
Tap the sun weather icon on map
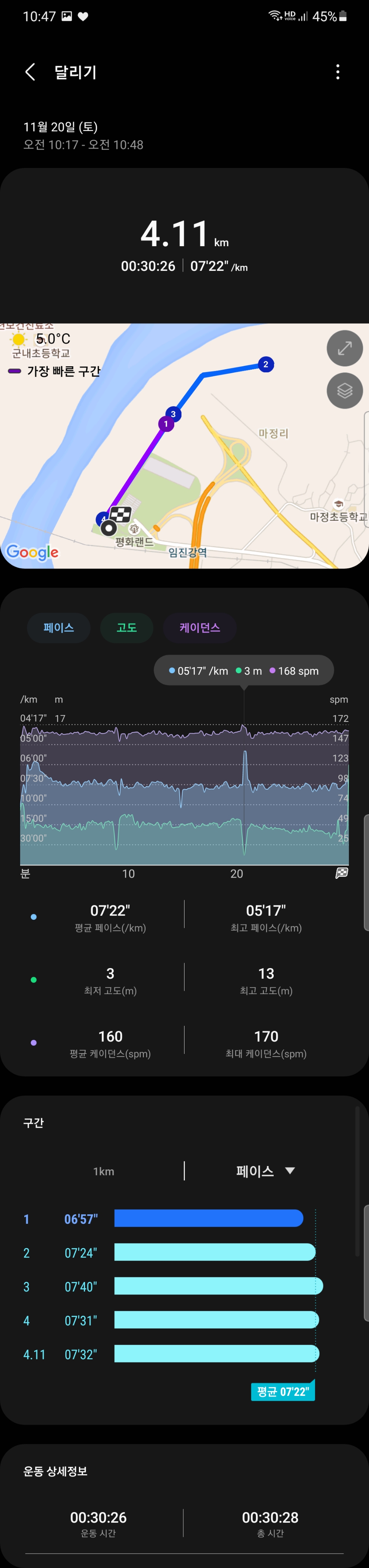(19, 339)
